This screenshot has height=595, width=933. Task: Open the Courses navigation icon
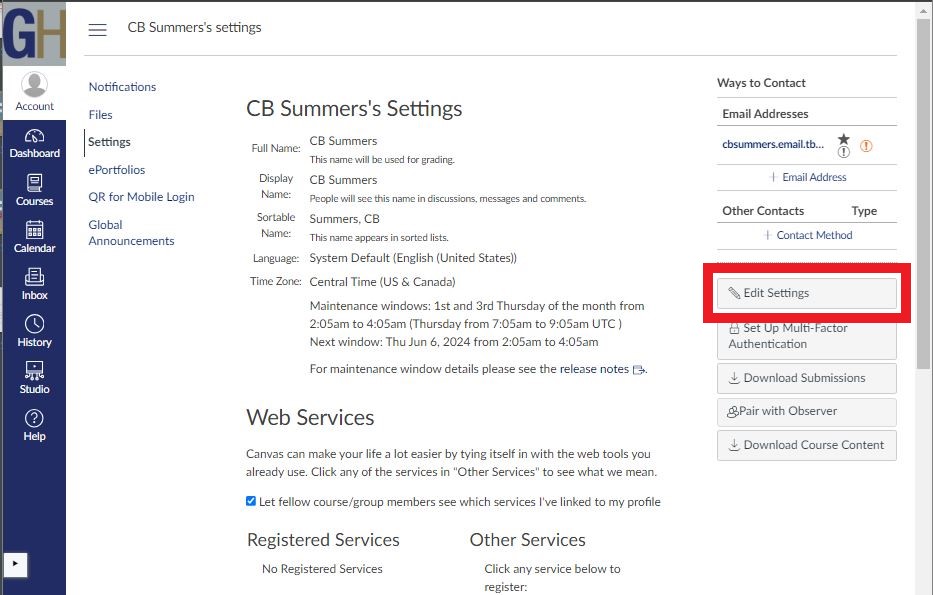tap(34, 190)
